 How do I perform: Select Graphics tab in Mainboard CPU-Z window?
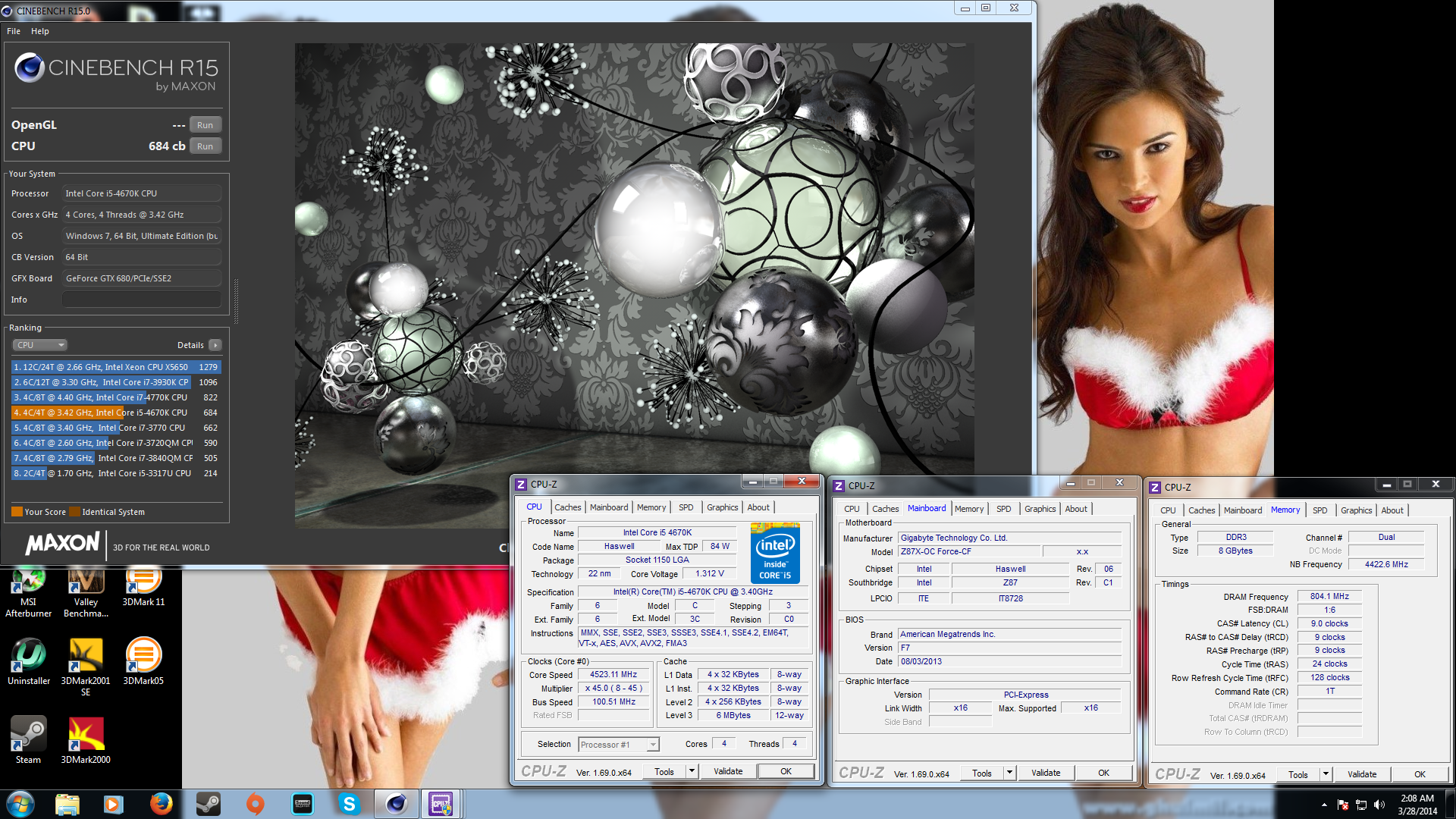(x=1040, y=509)
